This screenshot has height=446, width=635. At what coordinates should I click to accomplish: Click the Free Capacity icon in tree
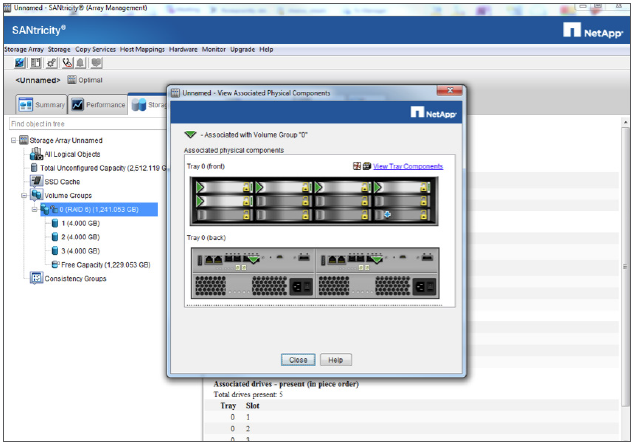point(56,265)
